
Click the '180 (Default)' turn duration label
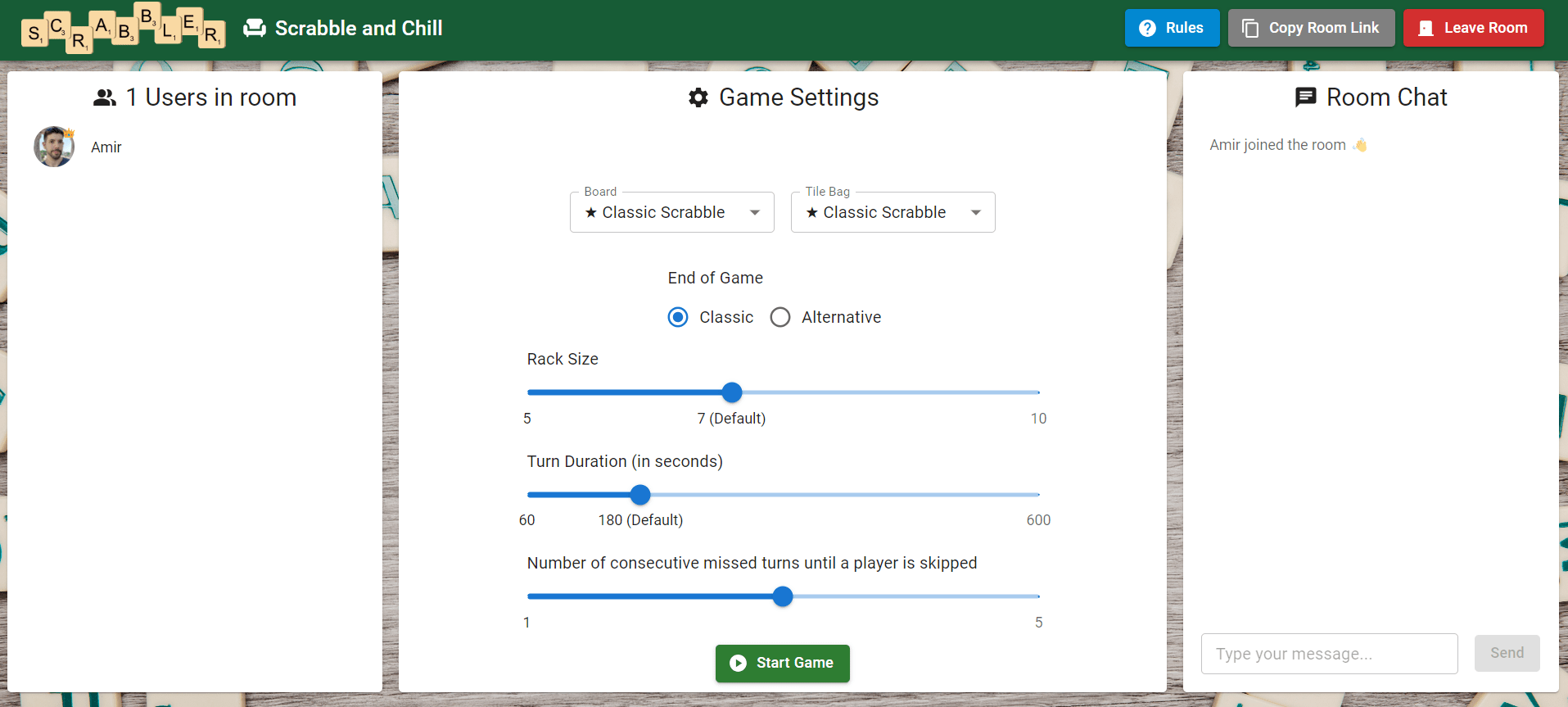(x=640, y=520)
